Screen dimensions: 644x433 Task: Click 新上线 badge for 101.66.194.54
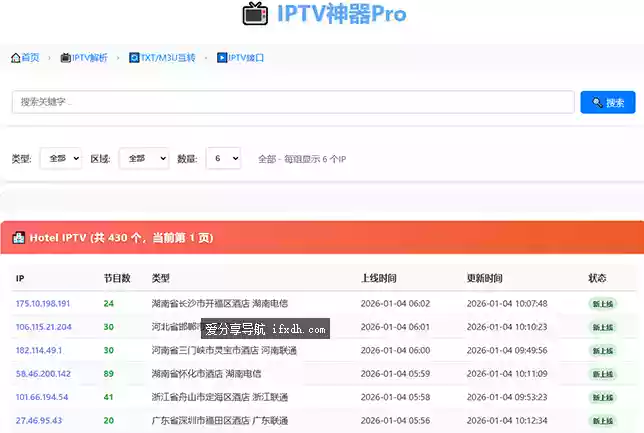click(x=602, y=398)
